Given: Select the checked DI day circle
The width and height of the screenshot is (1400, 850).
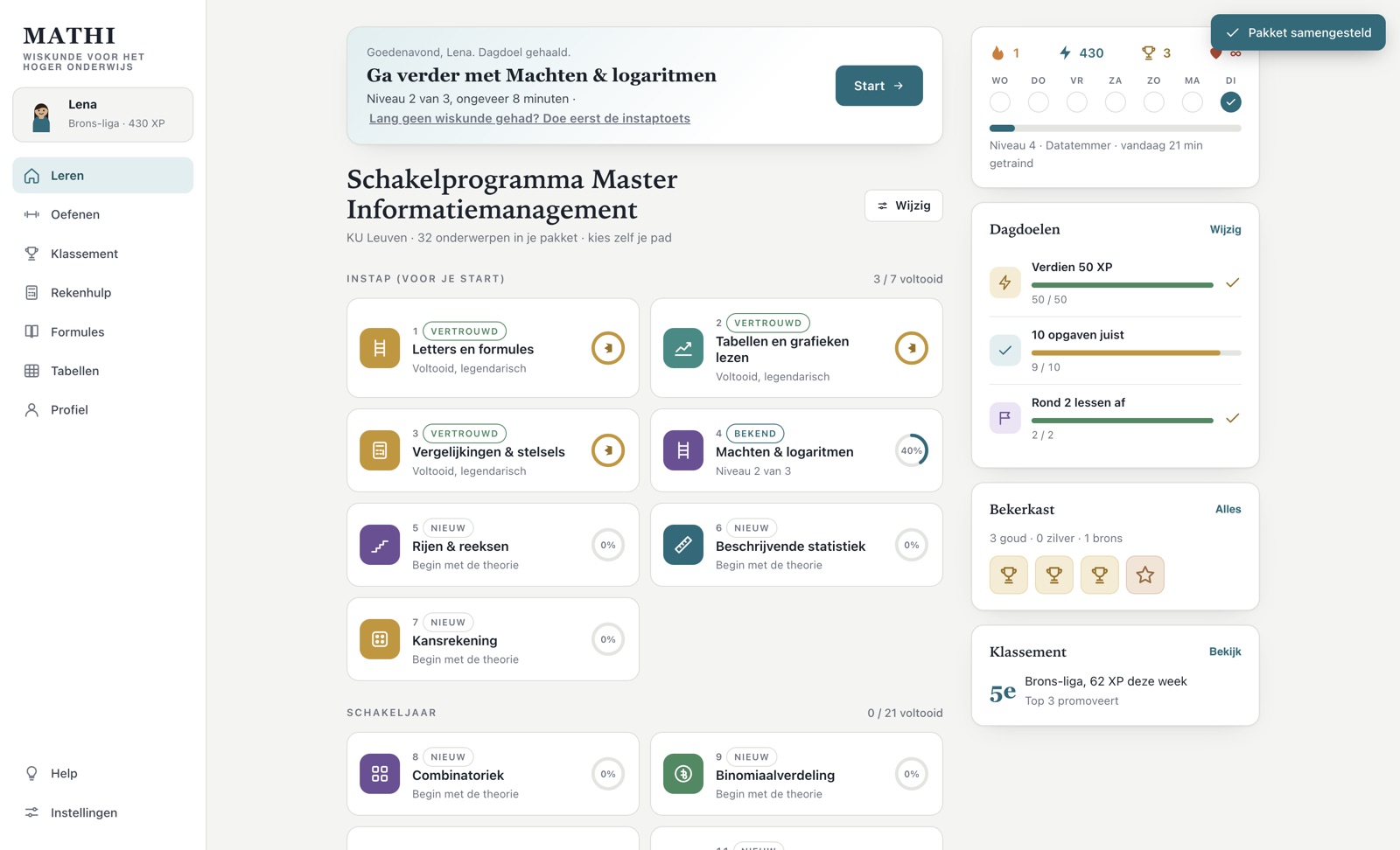Looking at the screenshot, I should 1230,102.
